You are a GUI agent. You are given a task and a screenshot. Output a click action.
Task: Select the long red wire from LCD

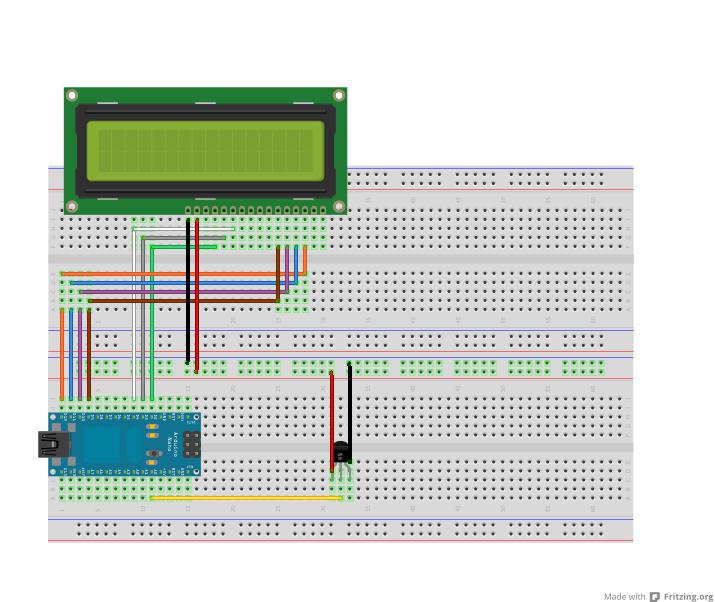[x=197, y=290]
